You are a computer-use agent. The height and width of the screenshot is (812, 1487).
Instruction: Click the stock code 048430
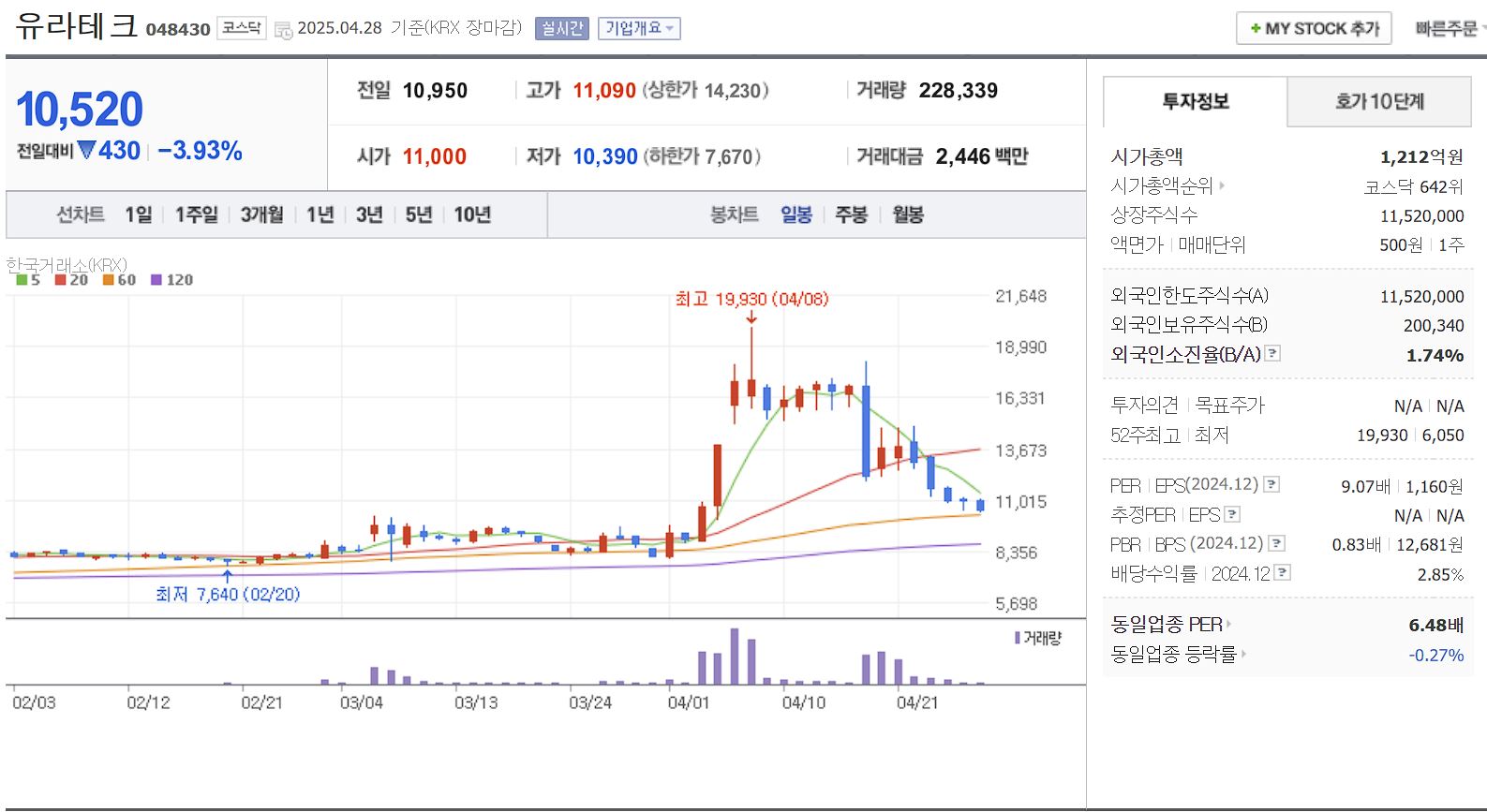click(x=178, y=29)
